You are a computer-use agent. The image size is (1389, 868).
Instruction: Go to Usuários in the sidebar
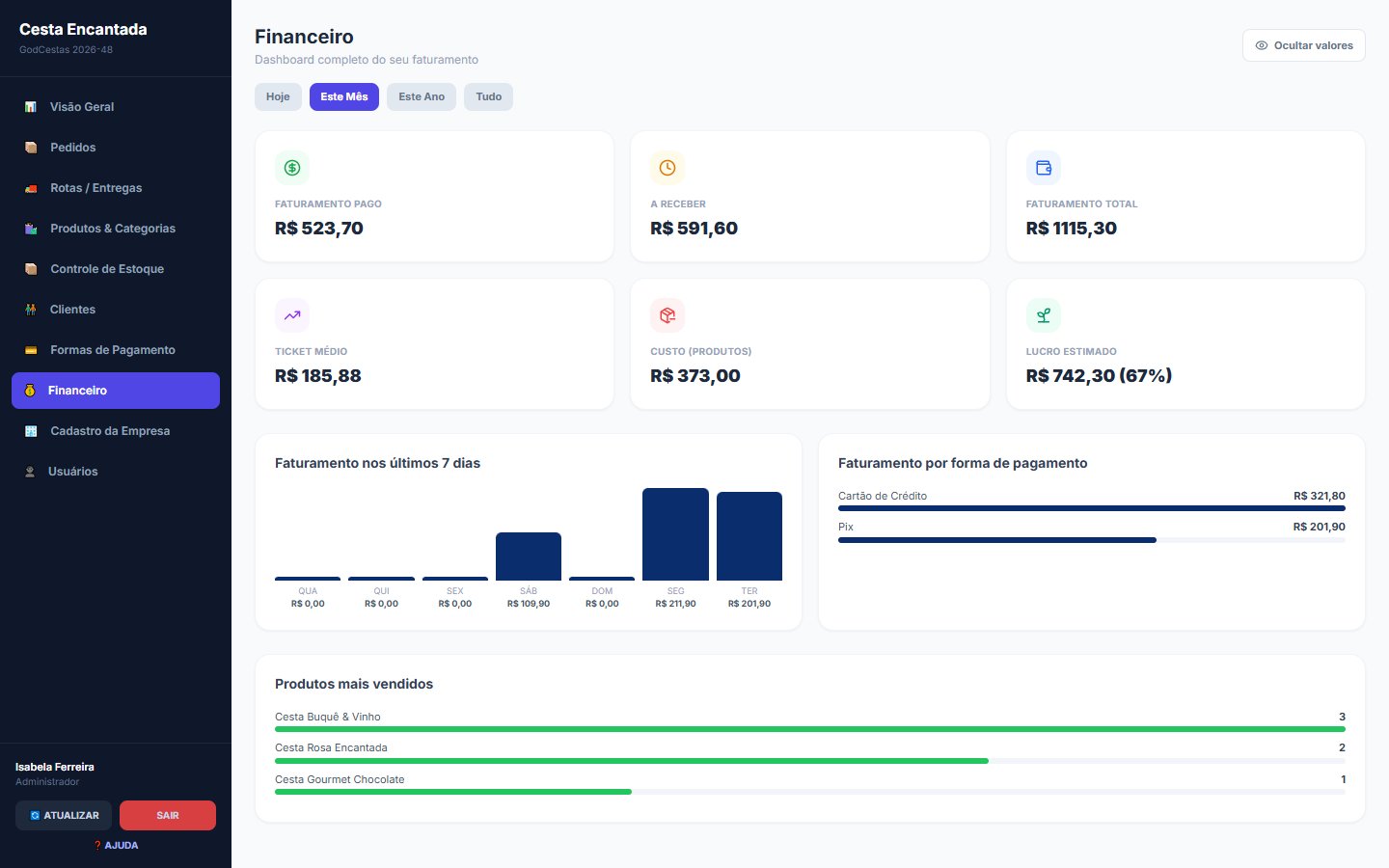pyautogui.click(x=116, y=472)
